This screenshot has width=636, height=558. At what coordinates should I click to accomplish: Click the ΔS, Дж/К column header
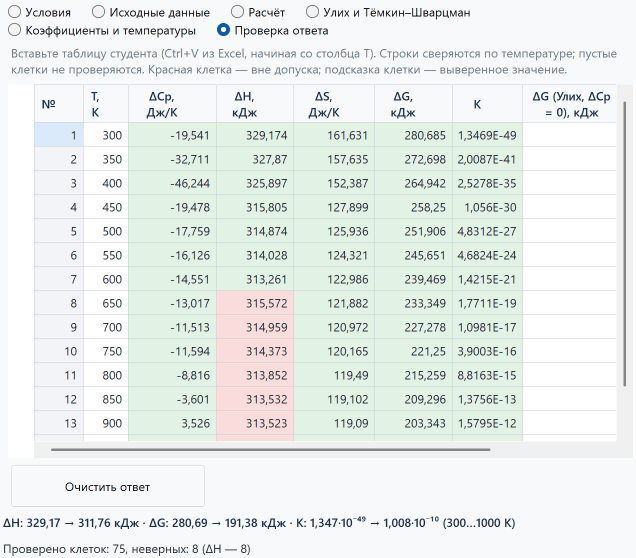334,104
